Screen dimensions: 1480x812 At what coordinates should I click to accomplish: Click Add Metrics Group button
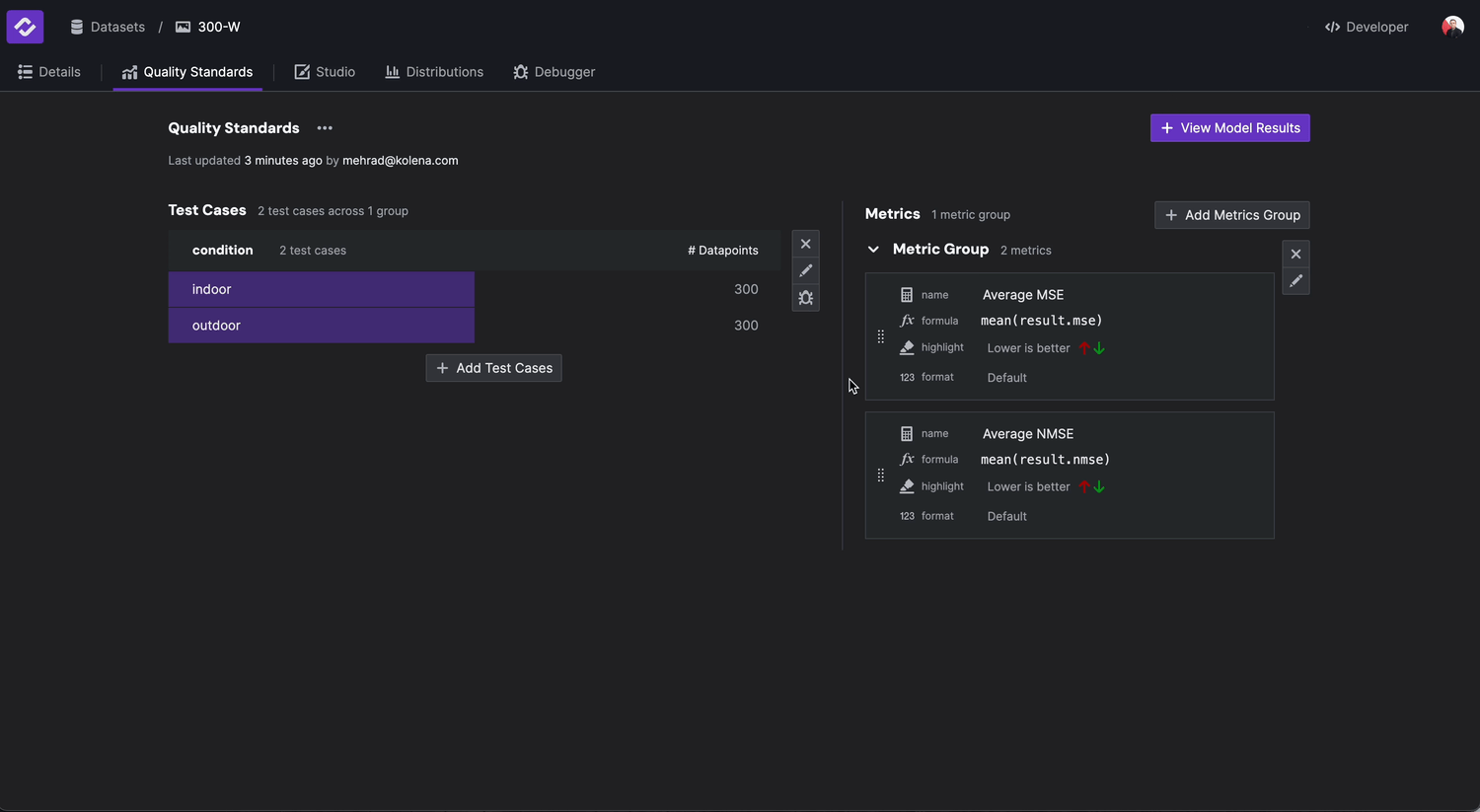coord(1231,215)
